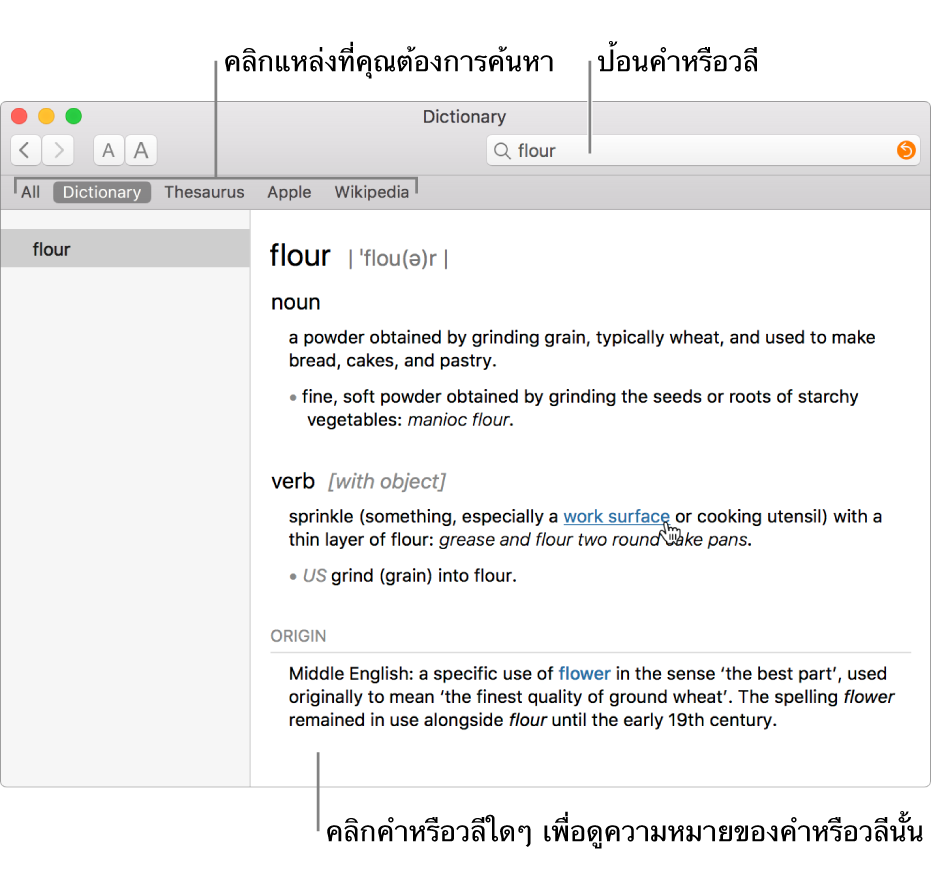Click the pronunciation text 'flou(ə)r
The width and height of the screenshot is (931, 888).
click(x=398, y=259)
